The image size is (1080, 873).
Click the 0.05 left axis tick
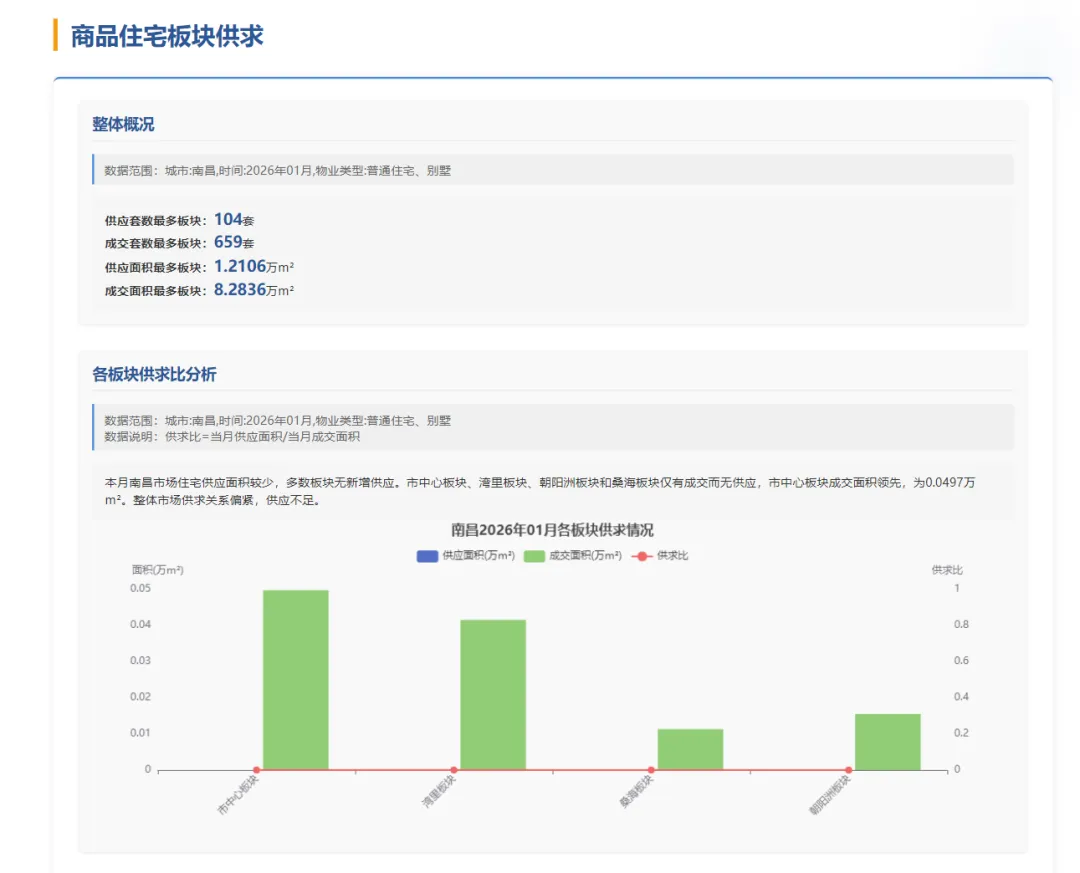click(x=141, y=588)
